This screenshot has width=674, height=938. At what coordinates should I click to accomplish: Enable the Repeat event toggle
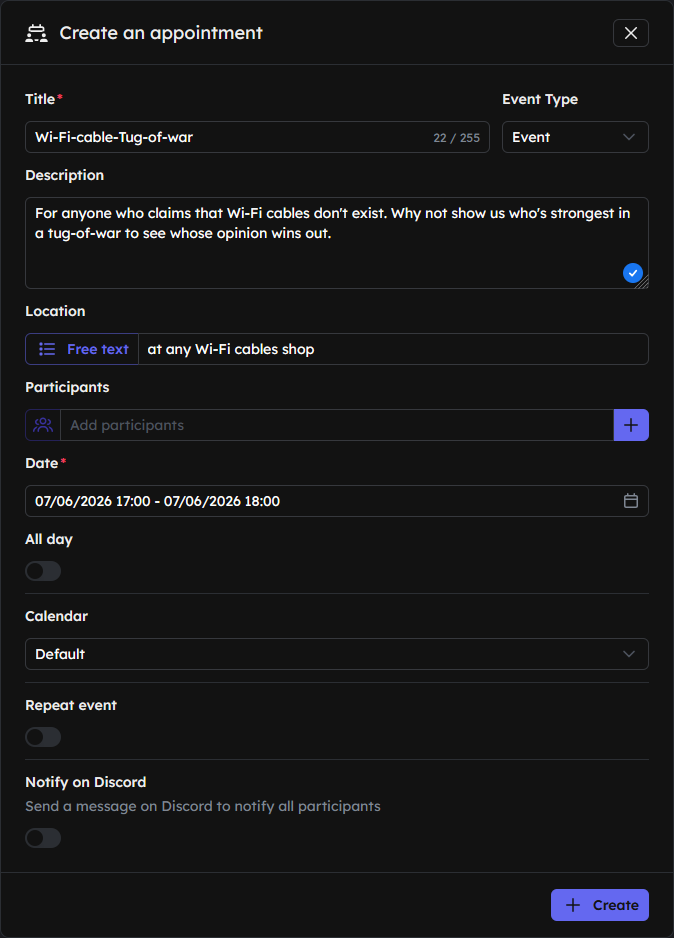43,737
